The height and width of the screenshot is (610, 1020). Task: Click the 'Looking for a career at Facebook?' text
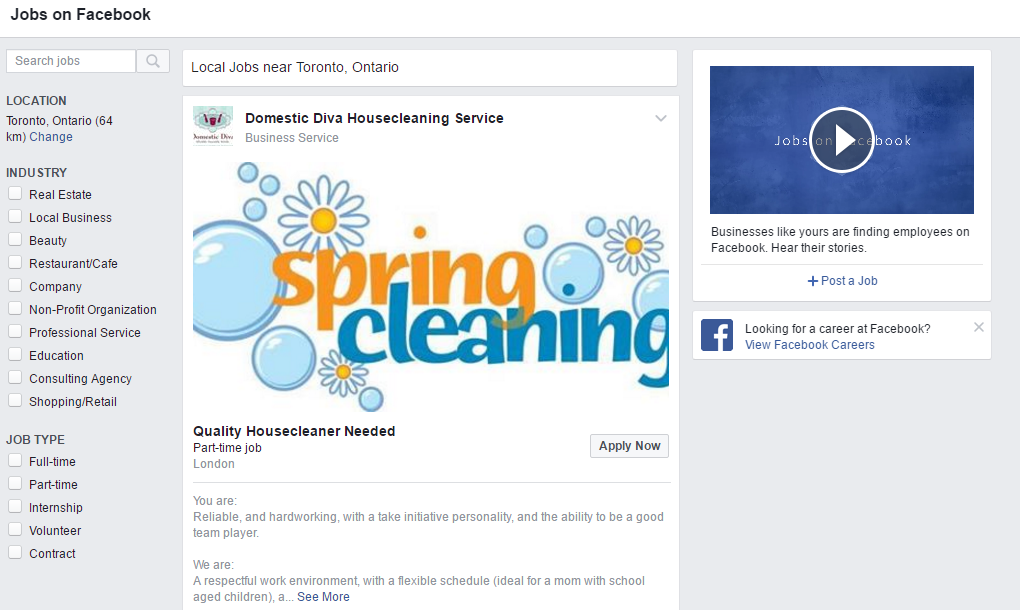click(x=837, y=329)
